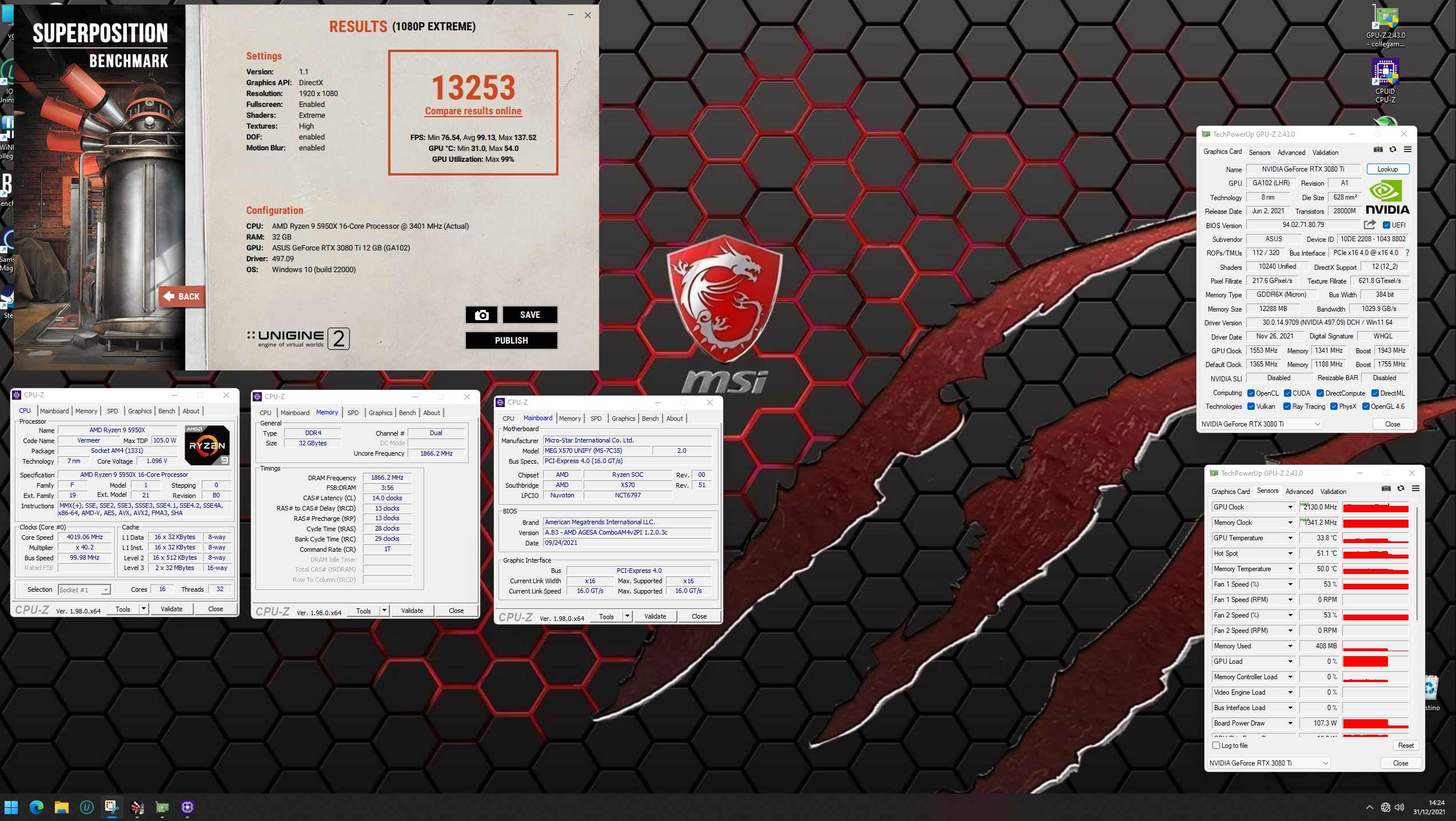Toggle the Ray Tracing checkbox
Screen dimensions: 1456x821
[x=1287, y=406]
